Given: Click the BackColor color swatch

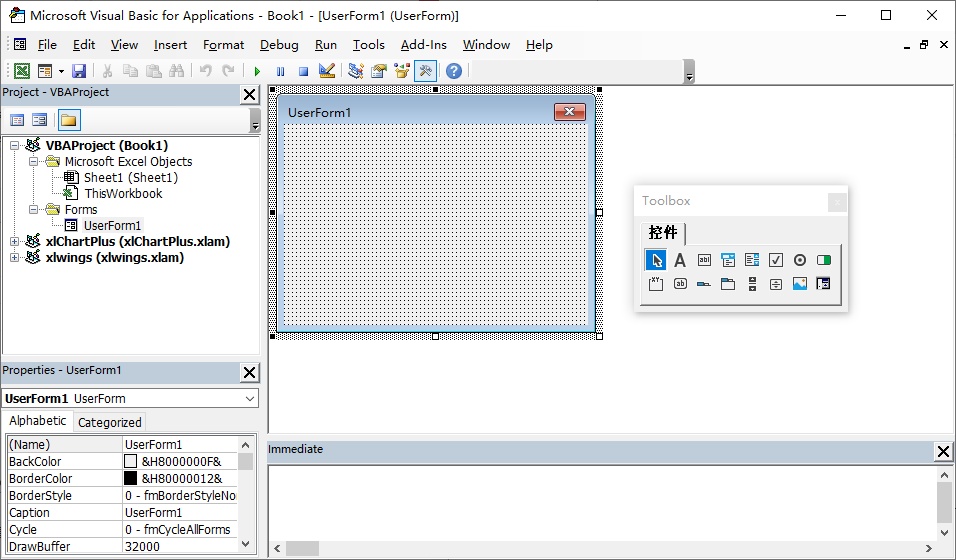Looking at the screenshot, I should click(x=130, y=461).
